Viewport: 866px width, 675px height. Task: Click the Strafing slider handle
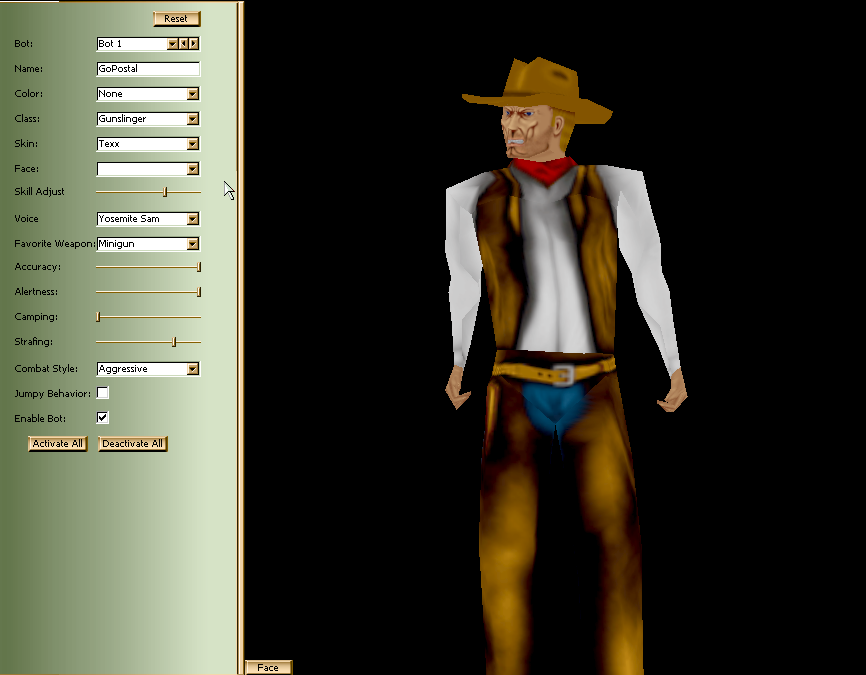point(174,342)
